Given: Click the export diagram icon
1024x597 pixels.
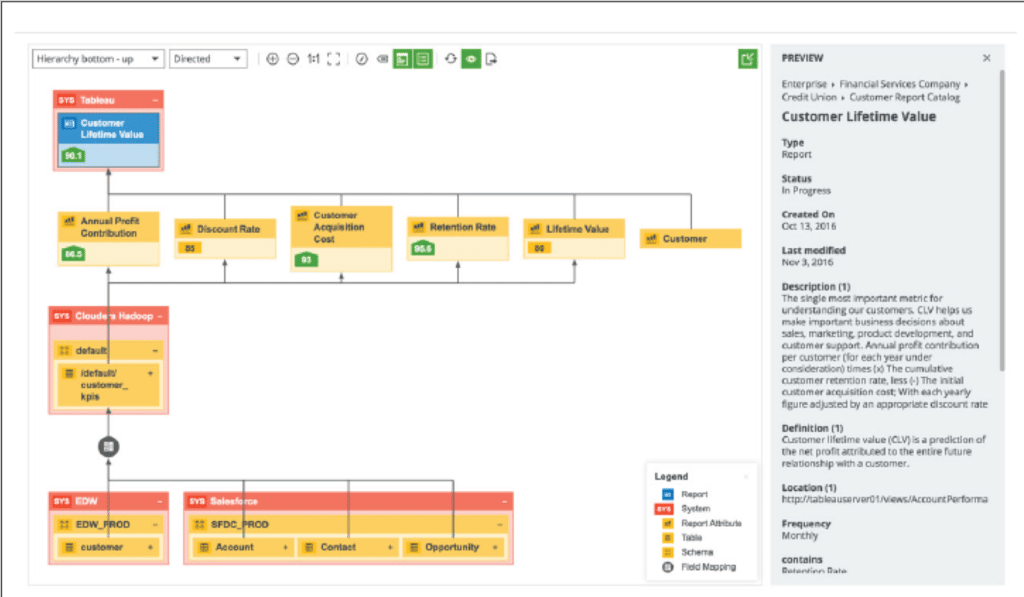Looking at the screenshot, I should click(x=491, y=59).
